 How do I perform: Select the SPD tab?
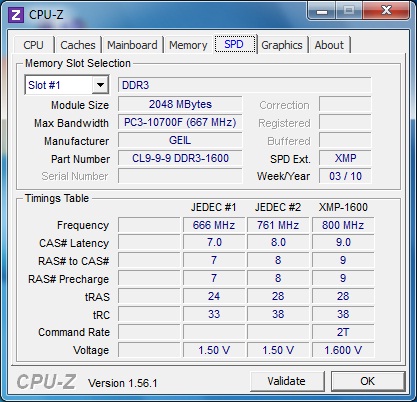(234, 44)
